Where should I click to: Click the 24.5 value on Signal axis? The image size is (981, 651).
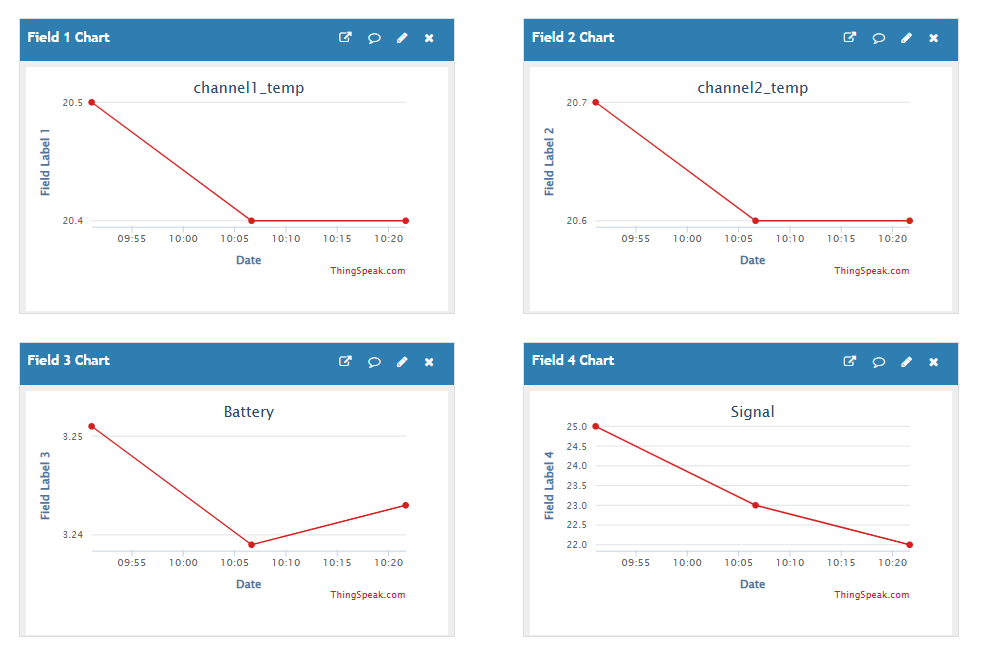[577, 447]
